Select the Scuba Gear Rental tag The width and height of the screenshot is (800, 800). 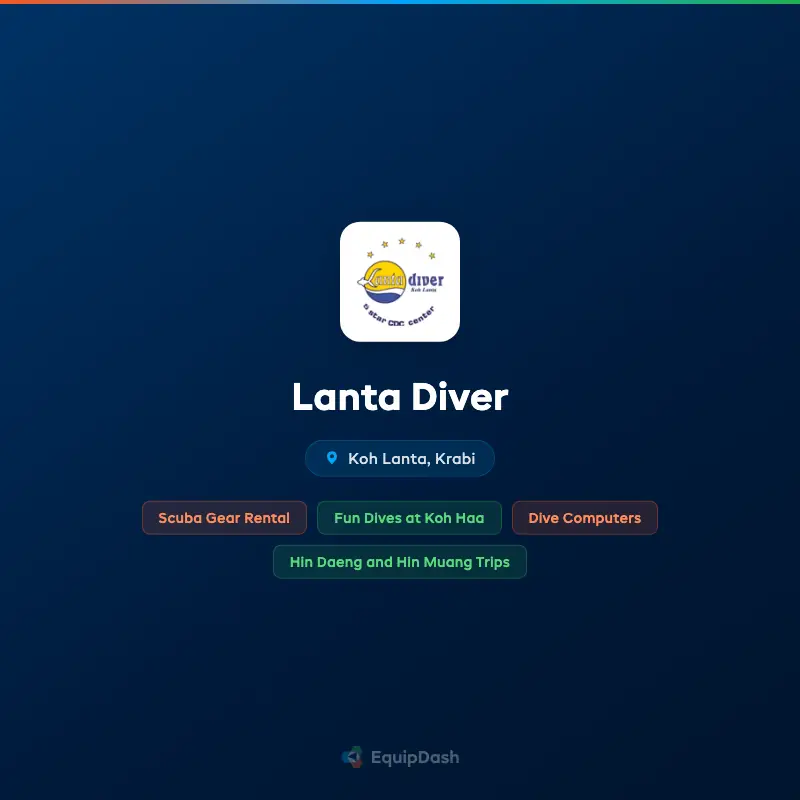(224, 518)
